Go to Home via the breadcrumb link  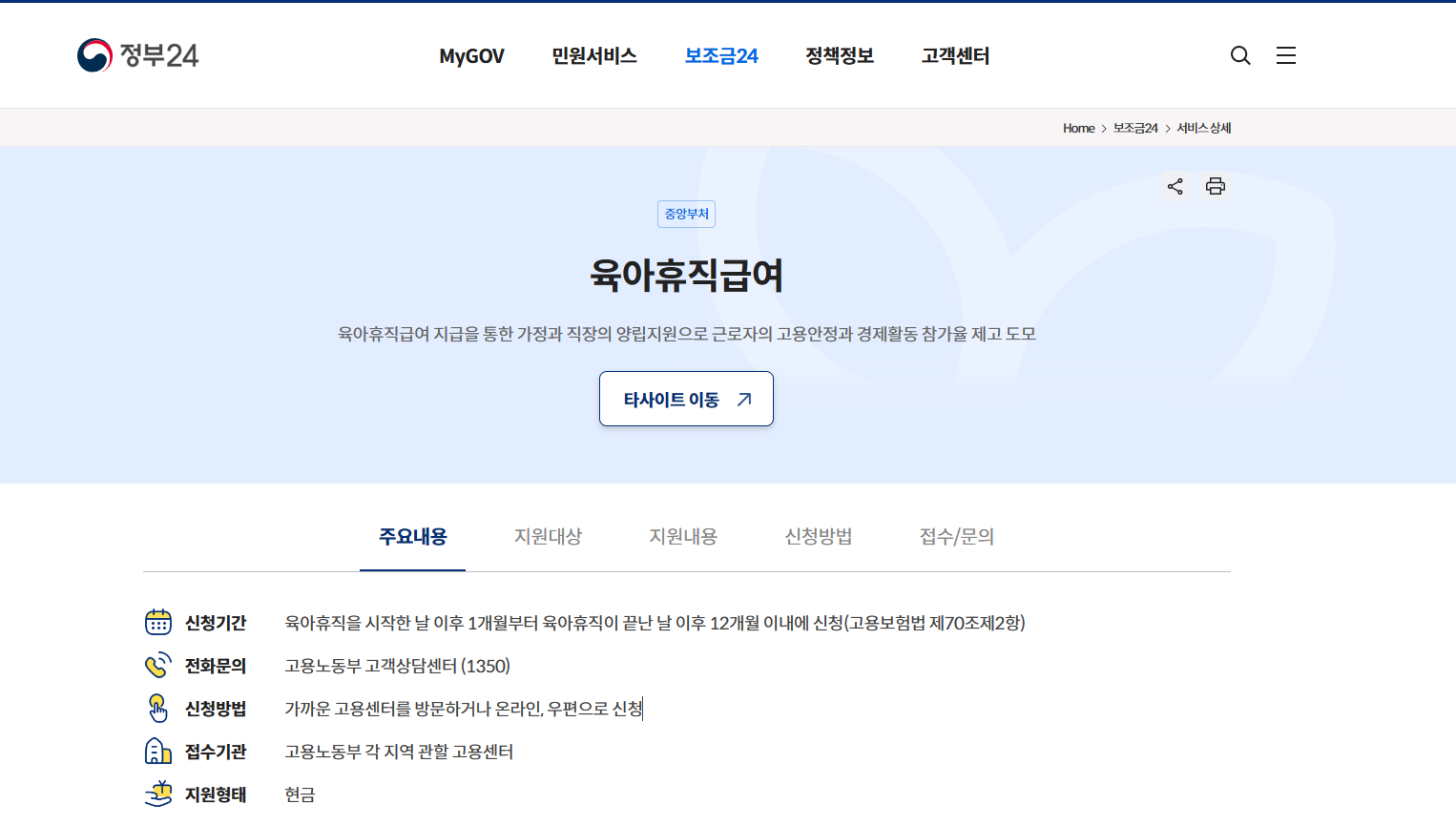coord(1078,127)
